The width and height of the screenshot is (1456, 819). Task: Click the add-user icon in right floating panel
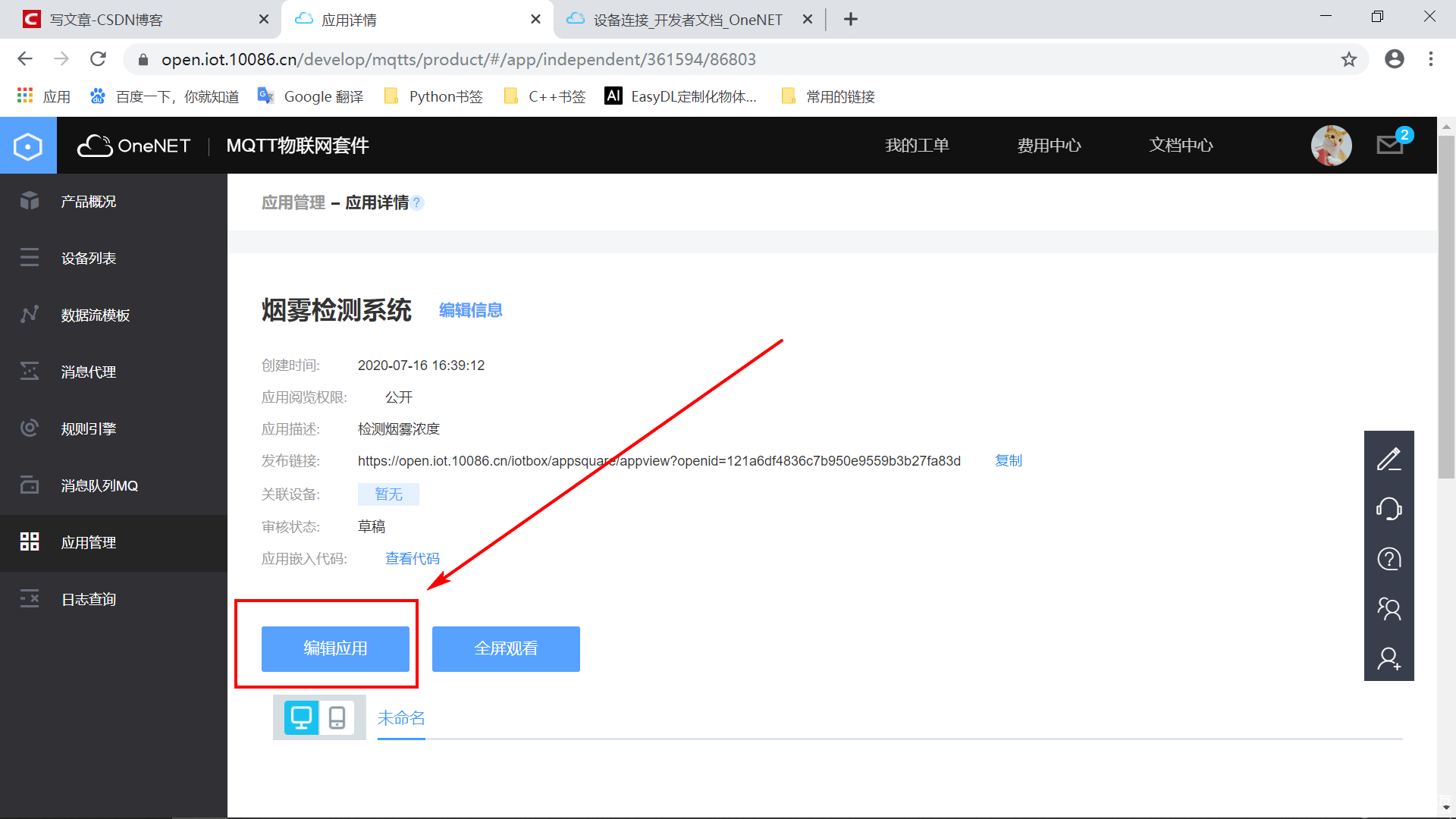click(x=1389, y=658)
